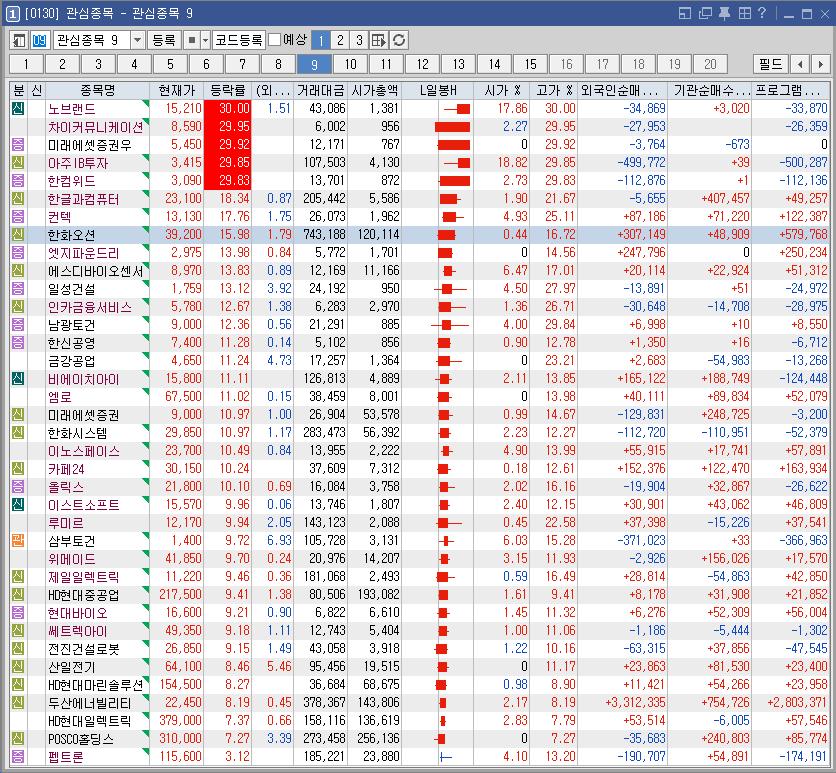Switch to watchlist tab 1

(x=26, y=65)
